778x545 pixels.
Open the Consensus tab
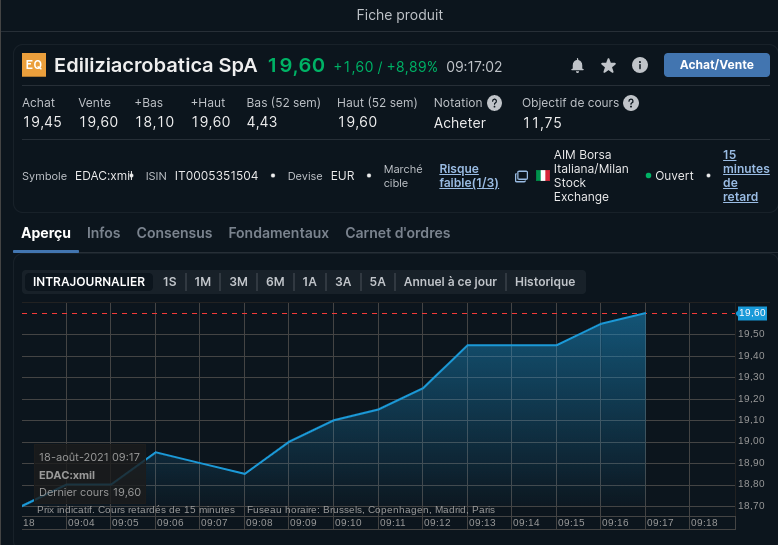tap(174, 233)
